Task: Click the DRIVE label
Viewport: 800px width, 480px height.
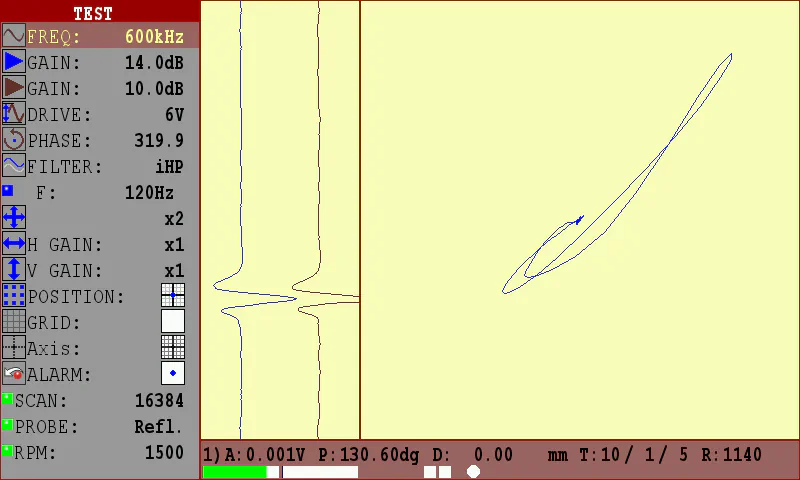Action: 59,115
